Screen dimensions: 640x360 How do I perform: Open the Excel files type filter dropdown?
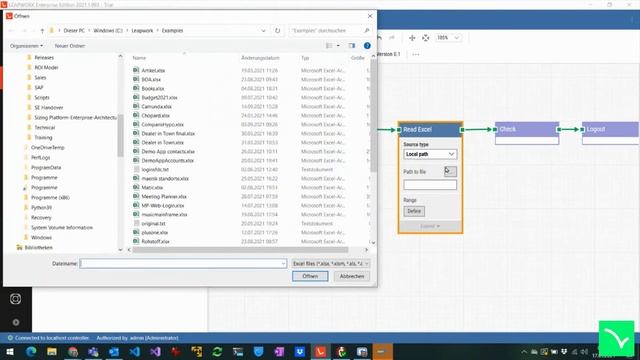coord(331,264)
